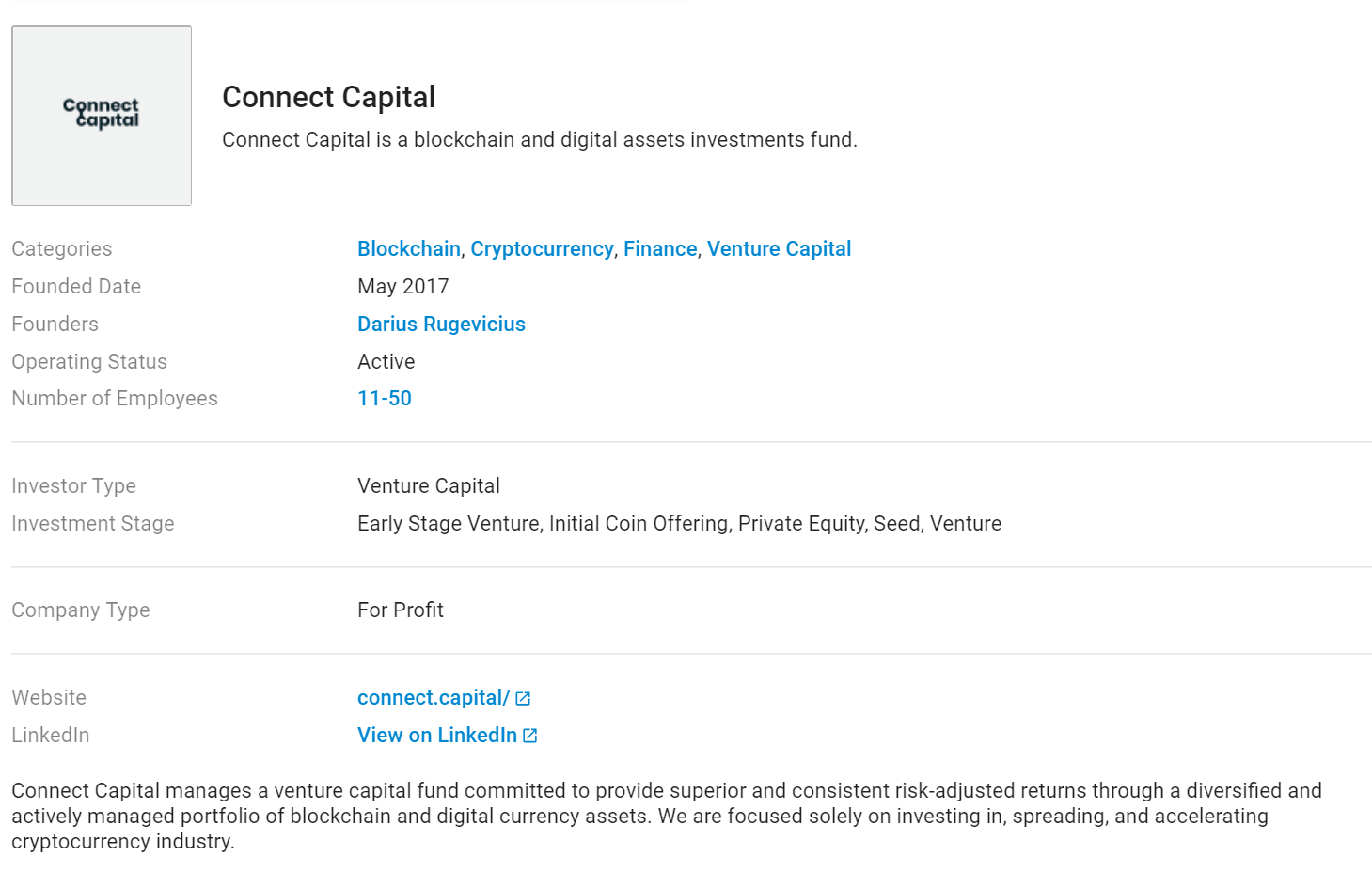Visit the connect.capital/ website link
Screen dimensions: 1372x872
[434, 697]
